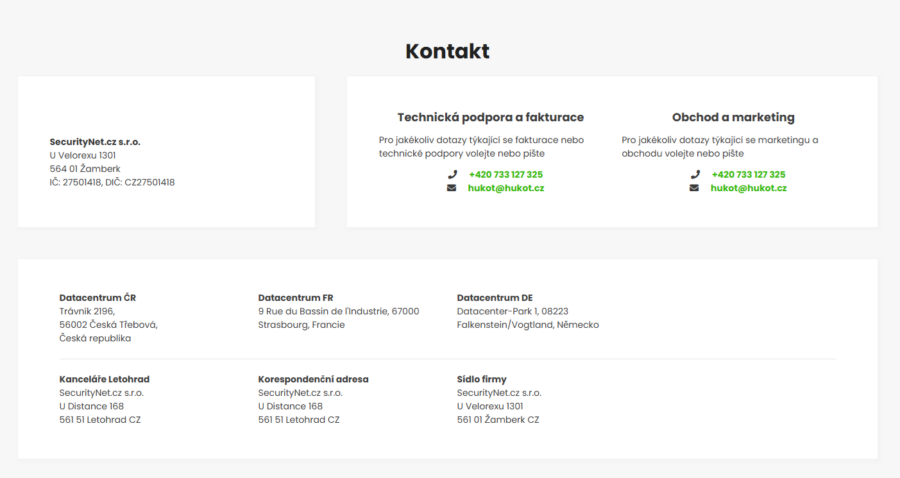Click the phone icon under Technická podpora

point(452,174)
